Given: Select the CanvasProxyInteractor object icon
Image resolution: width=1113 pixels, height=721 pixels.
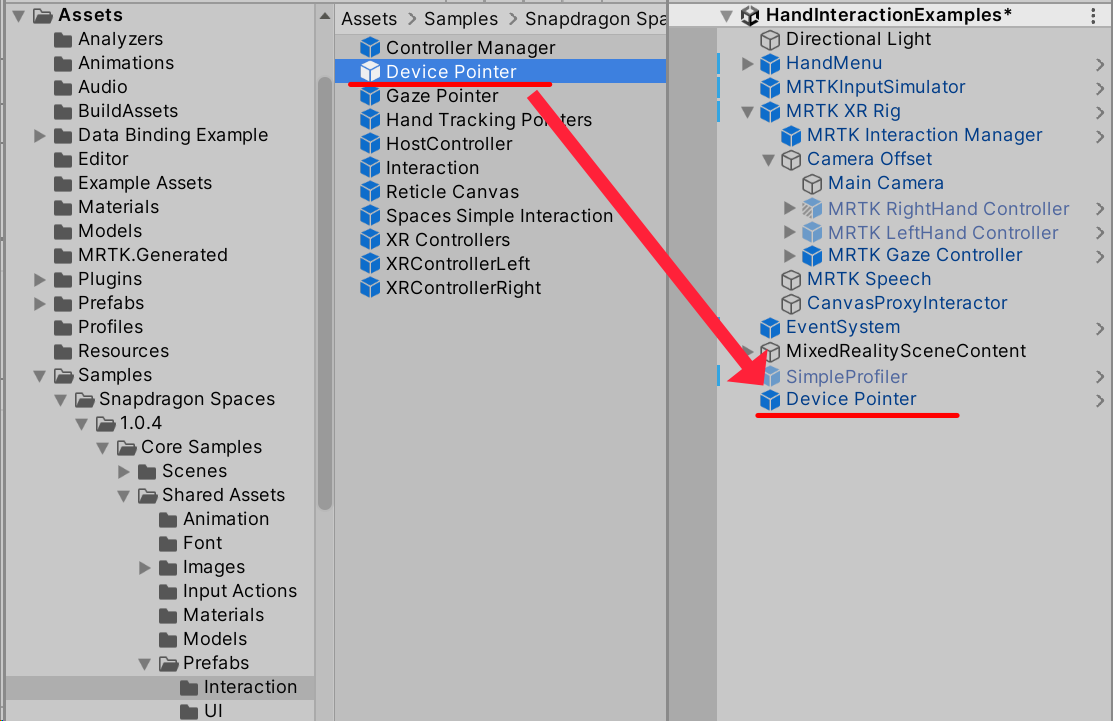Looking at the screenshot, I should point(791,304).
